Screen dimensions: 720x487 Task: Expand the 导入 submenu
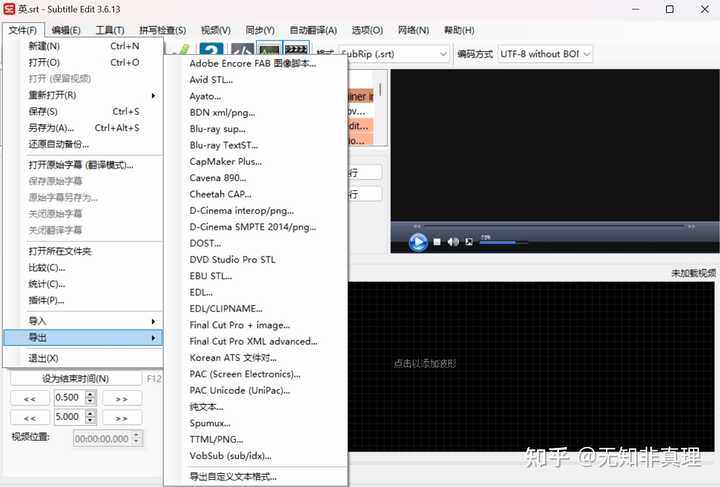tap(83, 321)
